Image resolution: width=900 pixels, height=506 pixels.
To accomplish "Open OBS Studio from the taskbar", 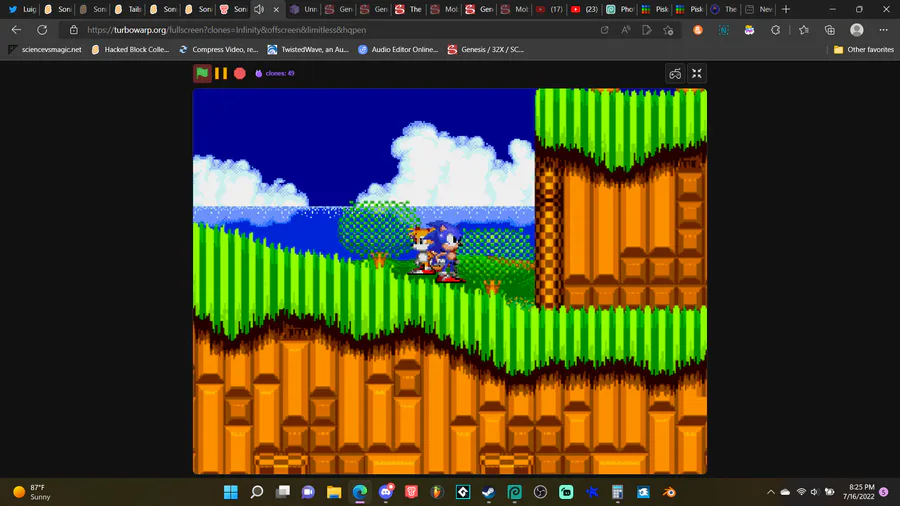I will (540, 492).
